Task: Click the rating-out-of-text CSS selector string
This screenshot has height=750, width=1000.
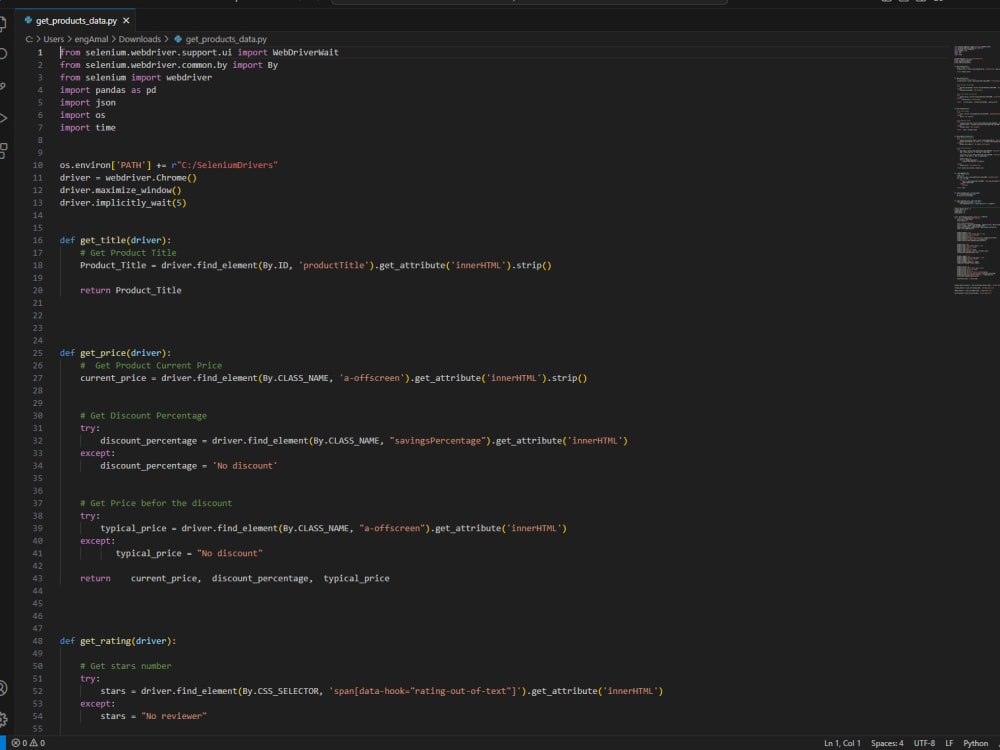Action: [x=427, y=691]
